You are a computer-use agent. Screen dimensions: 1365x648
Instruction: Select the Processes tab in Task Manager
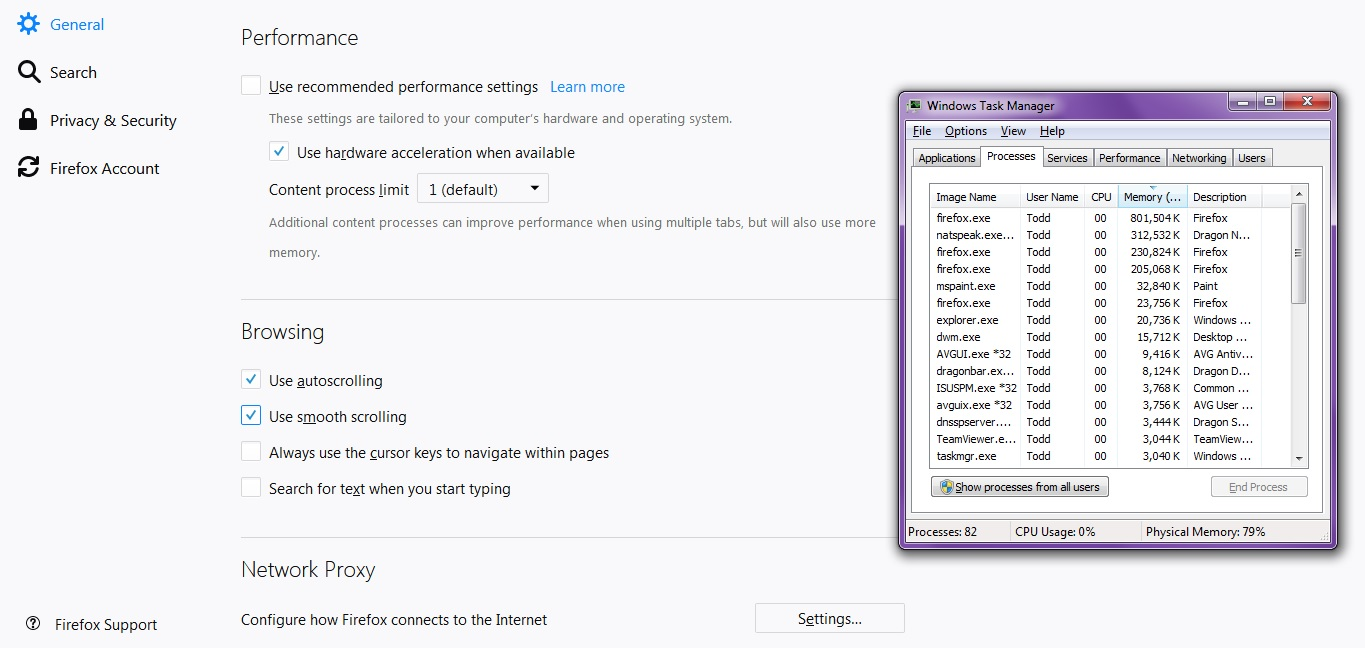(x=1011, y=156)
